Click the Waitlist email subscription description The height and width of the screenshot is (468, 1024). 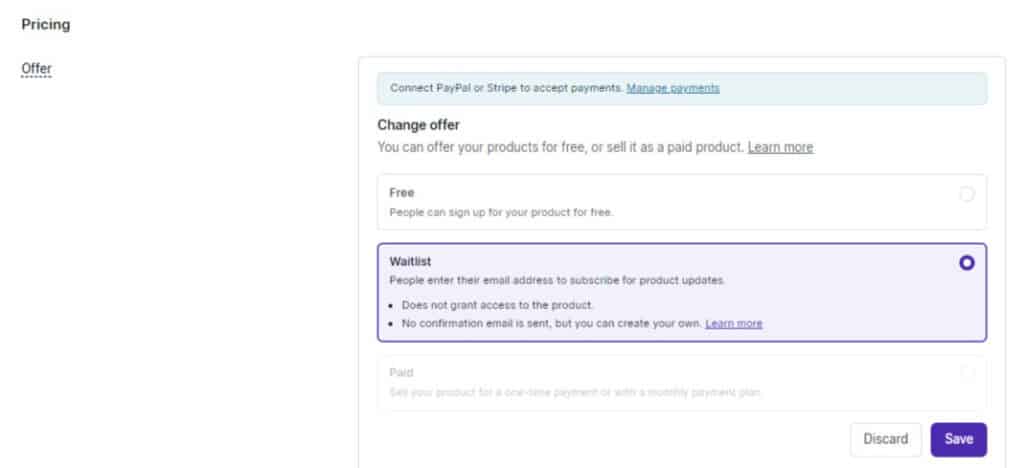click(x=557, y=281)
